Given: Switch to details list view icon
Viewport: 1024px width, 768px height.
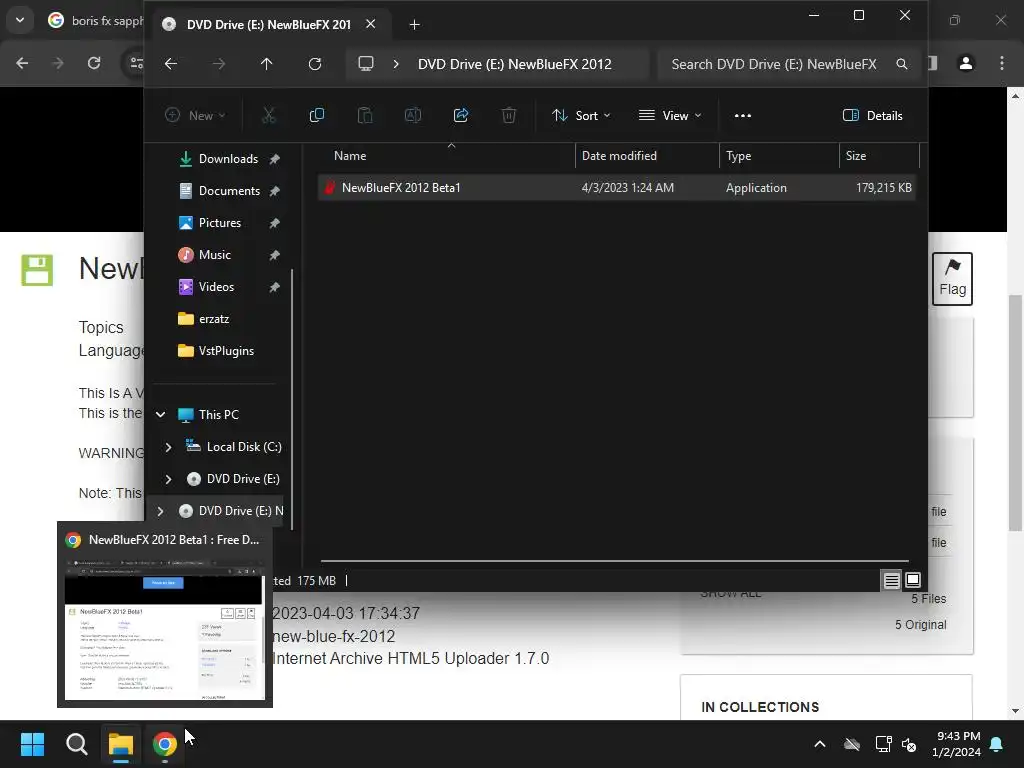Looking at the screenshot, I should [x=891, y=580].
